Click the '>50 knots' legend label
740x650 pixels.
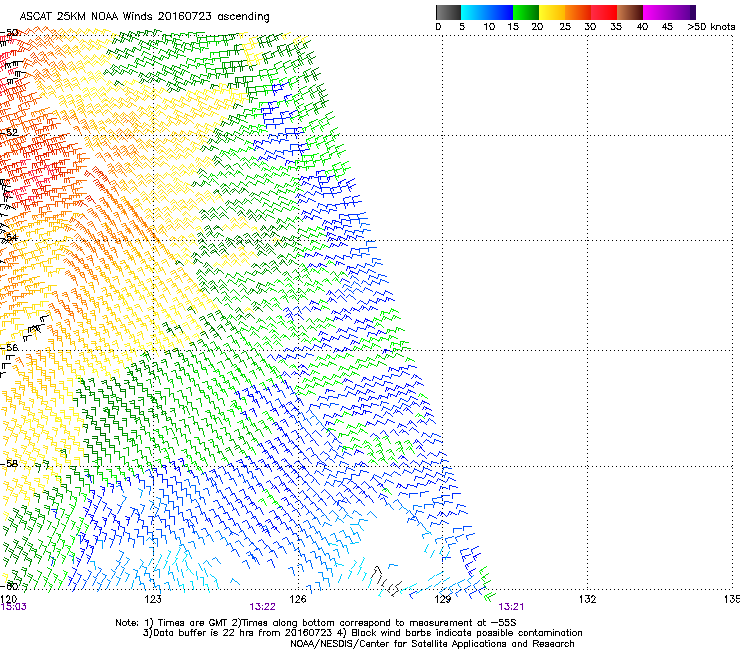click(x=711, y=27)
